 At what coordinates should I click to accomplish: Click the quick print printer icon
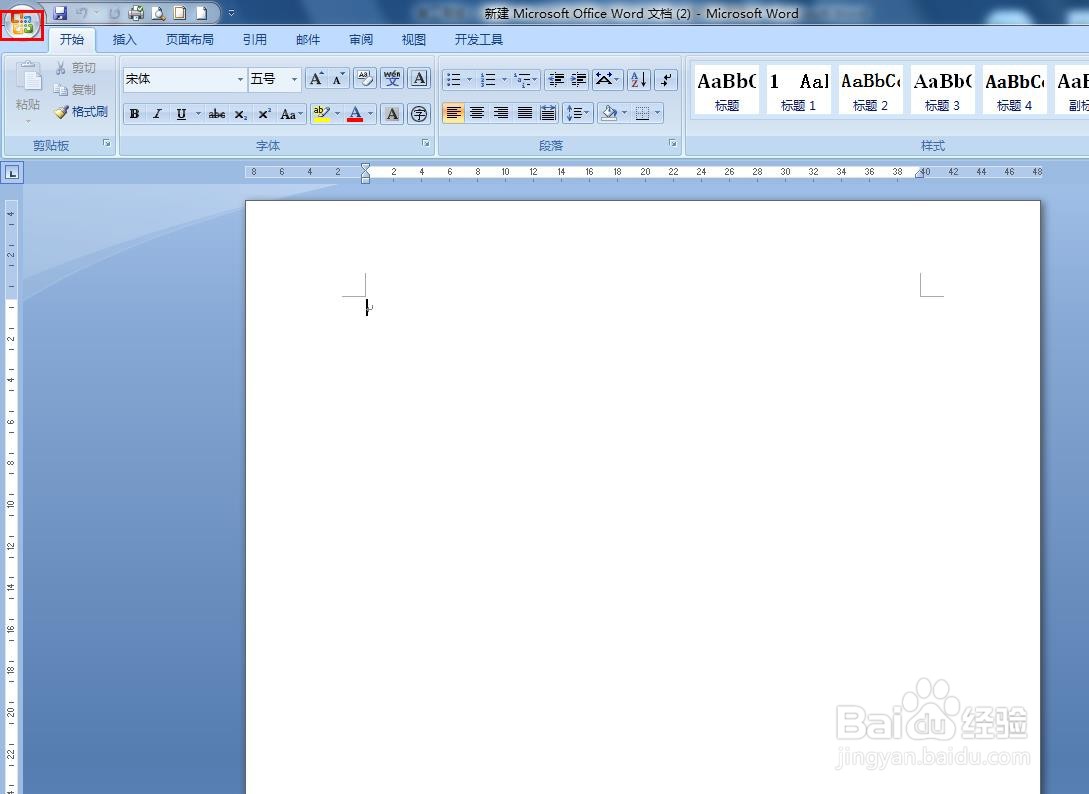coord(136,13)
